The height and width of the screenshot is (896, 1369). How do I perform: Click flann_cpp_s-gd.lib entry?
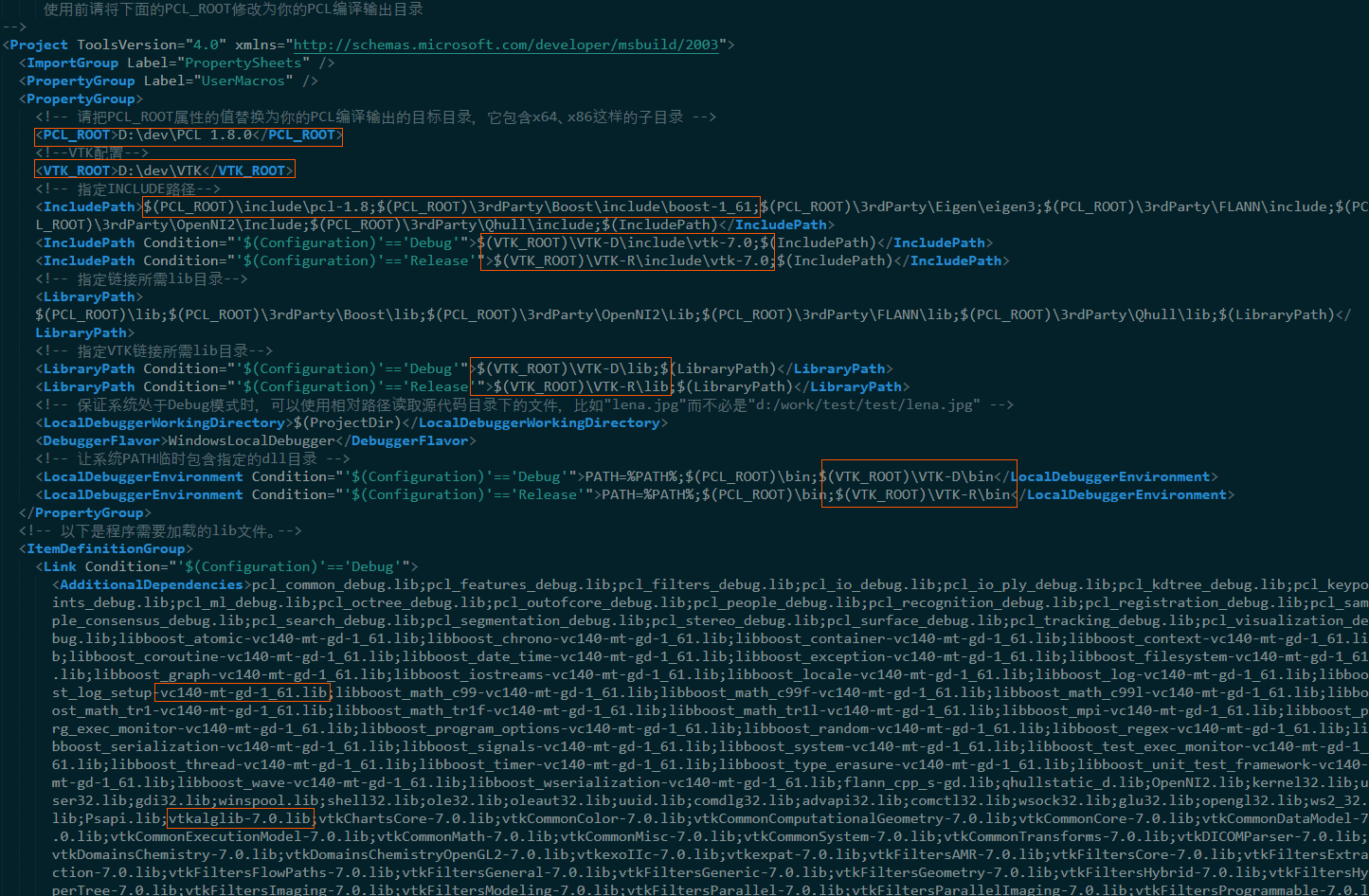coord(918,782)
